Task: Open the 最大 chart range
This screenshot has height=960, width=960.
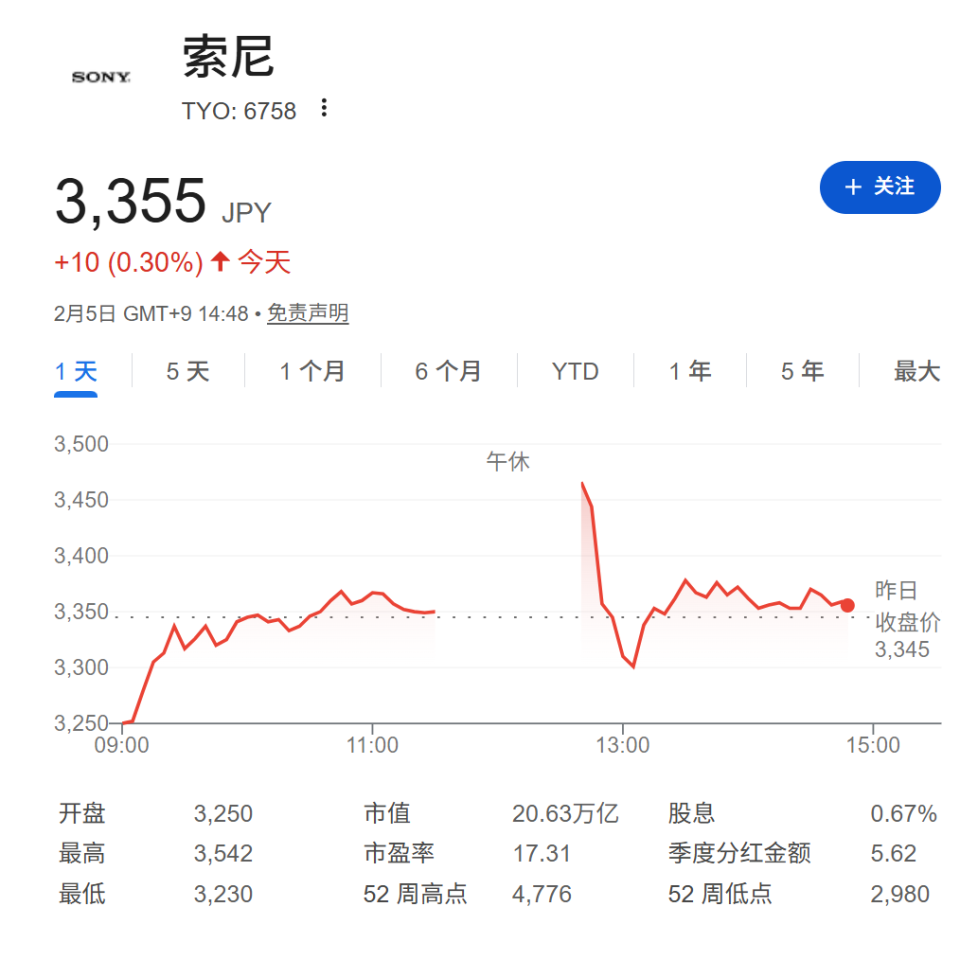Action: click(x=913, y=370)
